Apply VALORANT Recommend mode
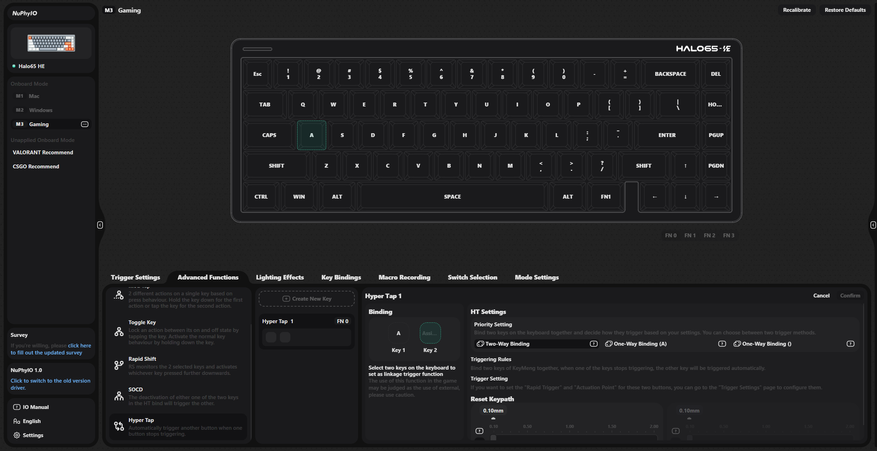Screen dimensions: 877x451 pyautogui.click(x=43, y=152)
